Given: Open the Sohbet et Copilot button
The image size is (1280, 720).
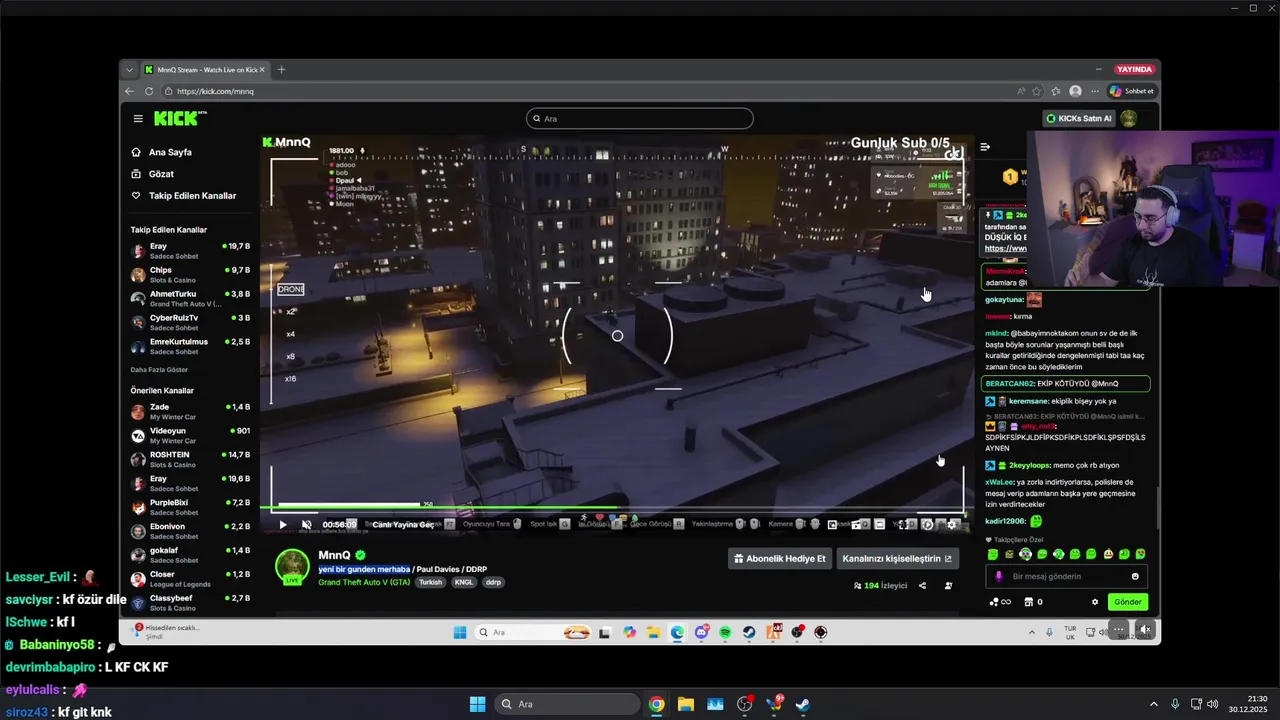Looking at the screenshot, I should (x=1131, y=91).
